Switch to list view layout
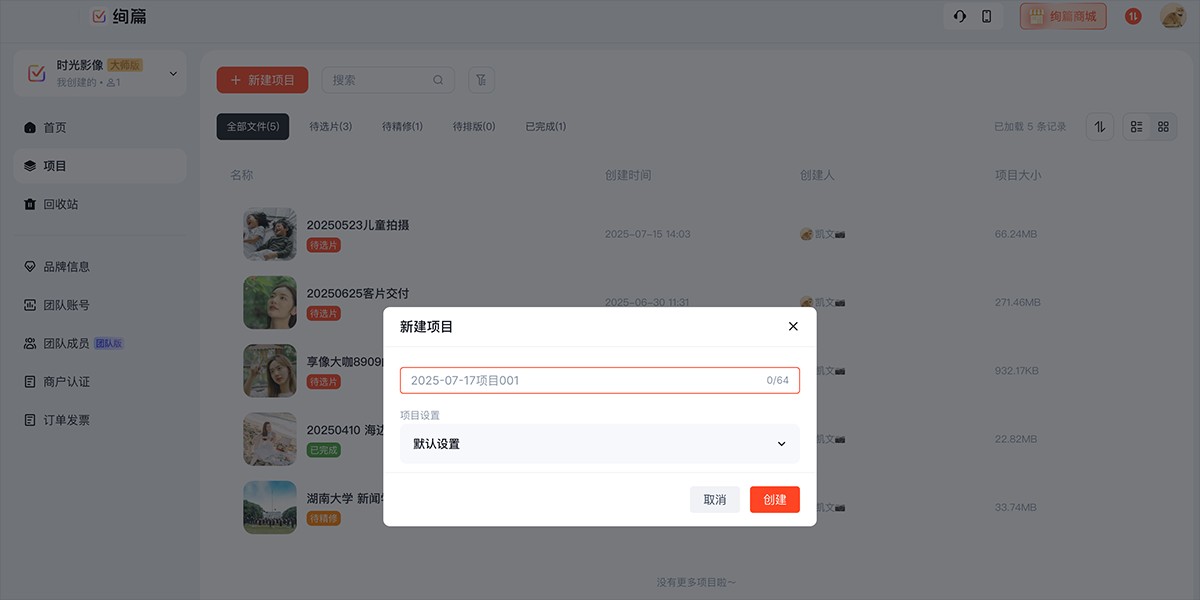 [1135, 126]
